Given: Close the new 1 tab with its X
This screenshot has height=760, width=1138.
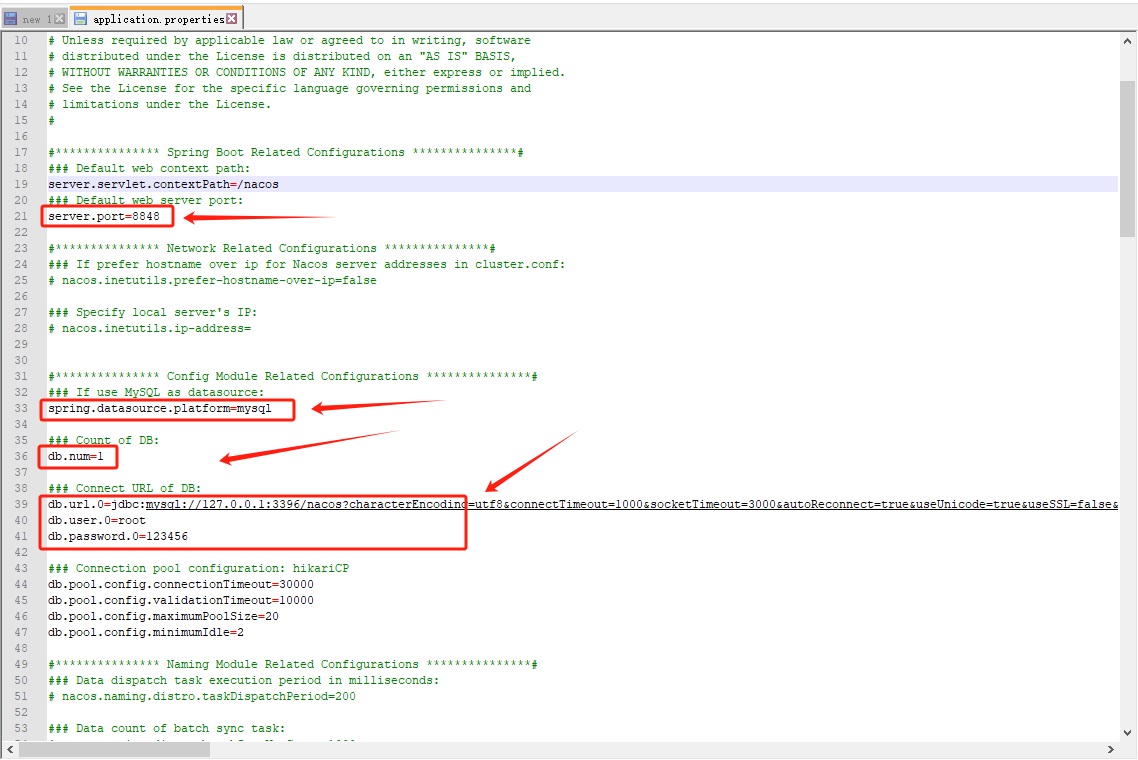Looking at the screenshot, I should 60,19.
